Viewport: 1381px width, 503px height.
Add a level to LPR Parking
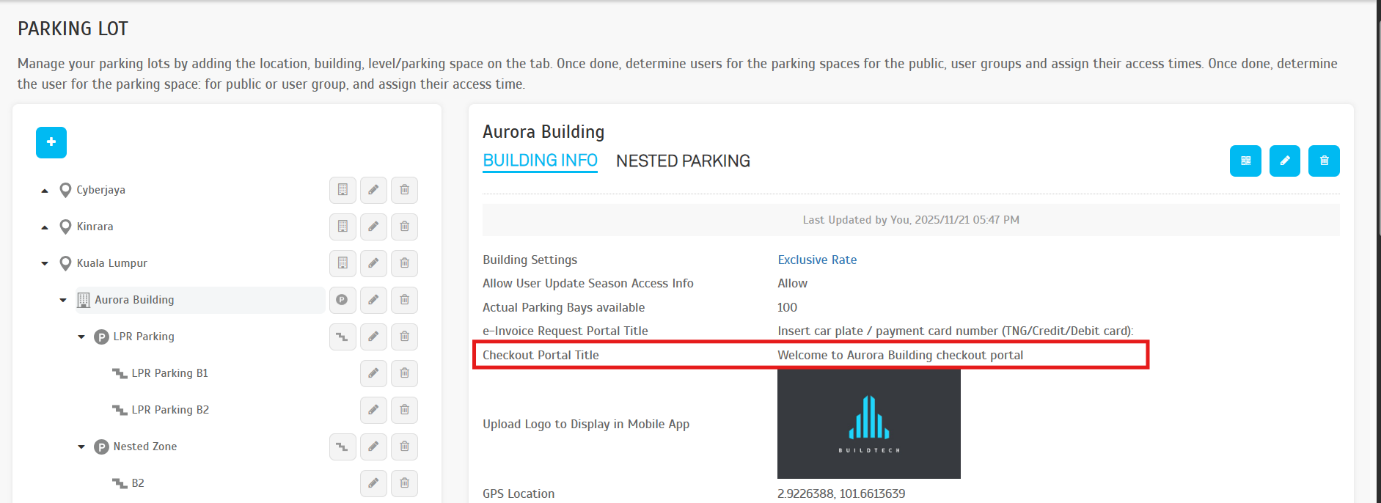point(342,337)
